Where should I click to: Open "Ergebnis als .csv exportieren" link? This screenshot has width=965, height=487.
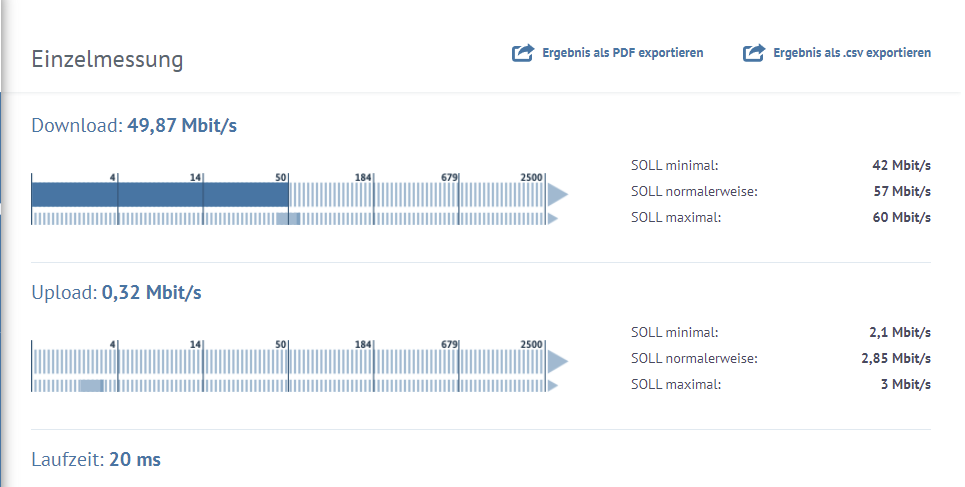click(851, 53)
